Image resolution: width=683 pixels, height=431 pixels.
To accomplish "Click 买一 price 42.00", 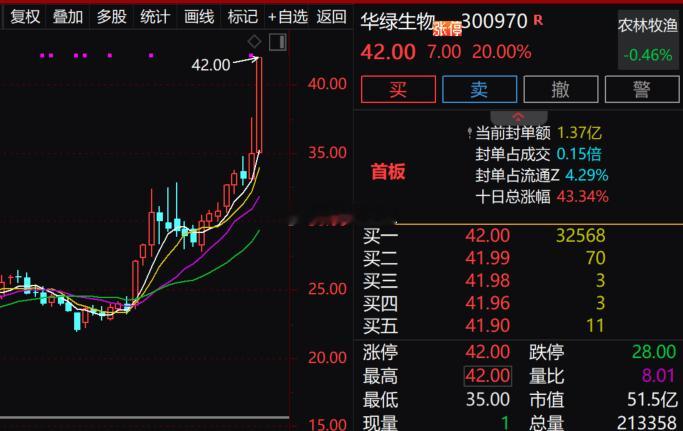I will 487,235.
